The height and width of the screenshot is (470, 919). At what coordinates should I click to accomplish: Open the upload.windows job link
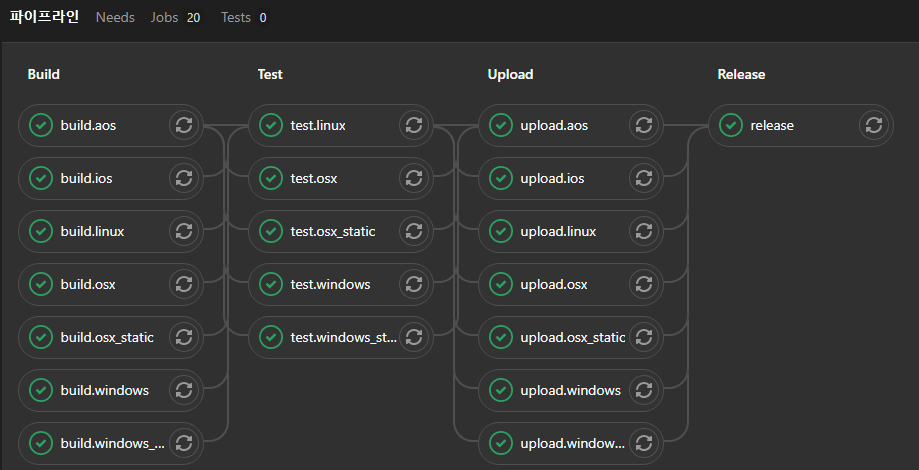[571, 390]
